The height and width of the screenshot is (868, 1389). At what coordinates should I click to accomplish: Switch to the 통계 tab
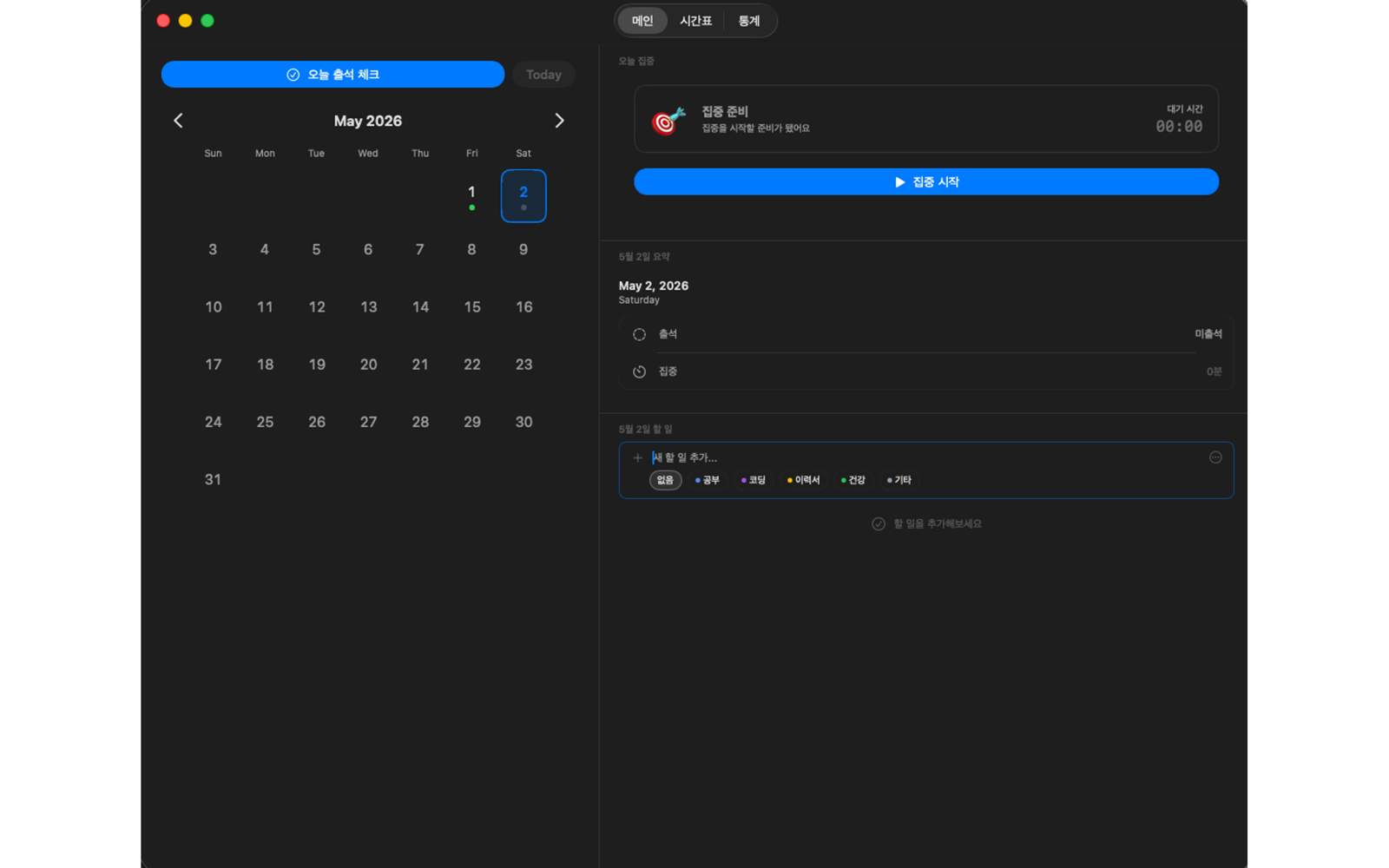click(748, 21)
